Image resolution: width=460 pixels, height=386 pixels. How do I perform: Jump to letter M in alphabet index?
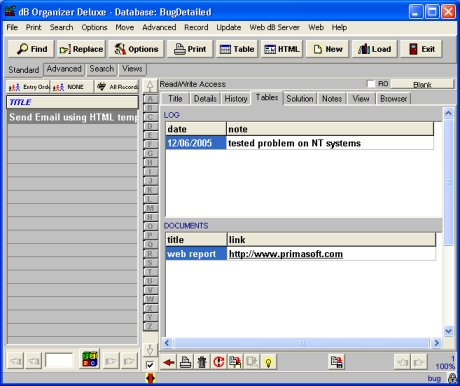(150, 208)
